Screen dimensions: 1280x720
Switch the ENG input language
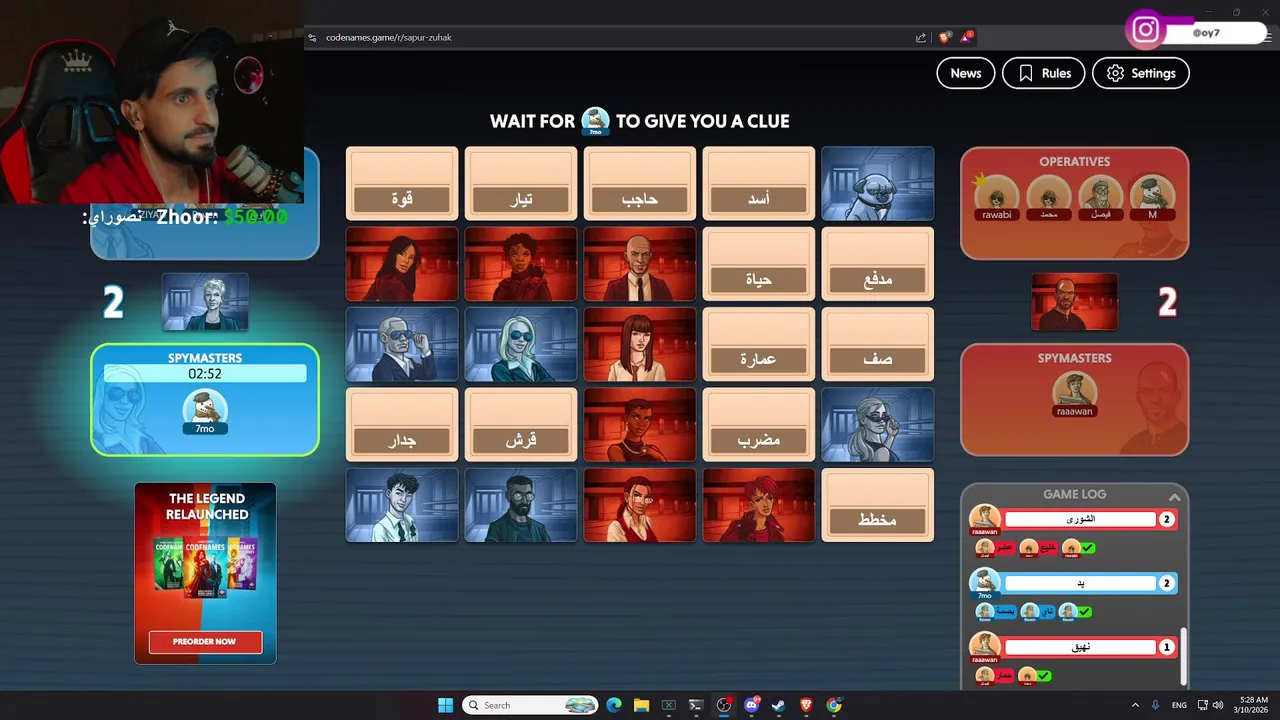[x=1179, y=705]
